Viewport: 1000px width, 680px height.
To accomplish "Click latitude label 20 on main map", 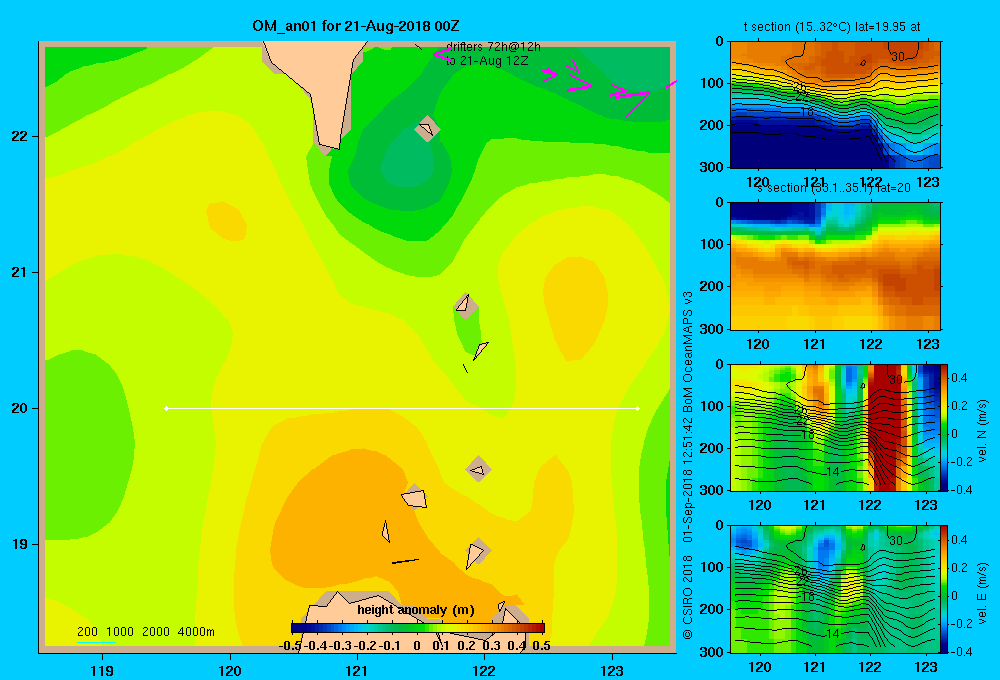I will pos(20,408).
